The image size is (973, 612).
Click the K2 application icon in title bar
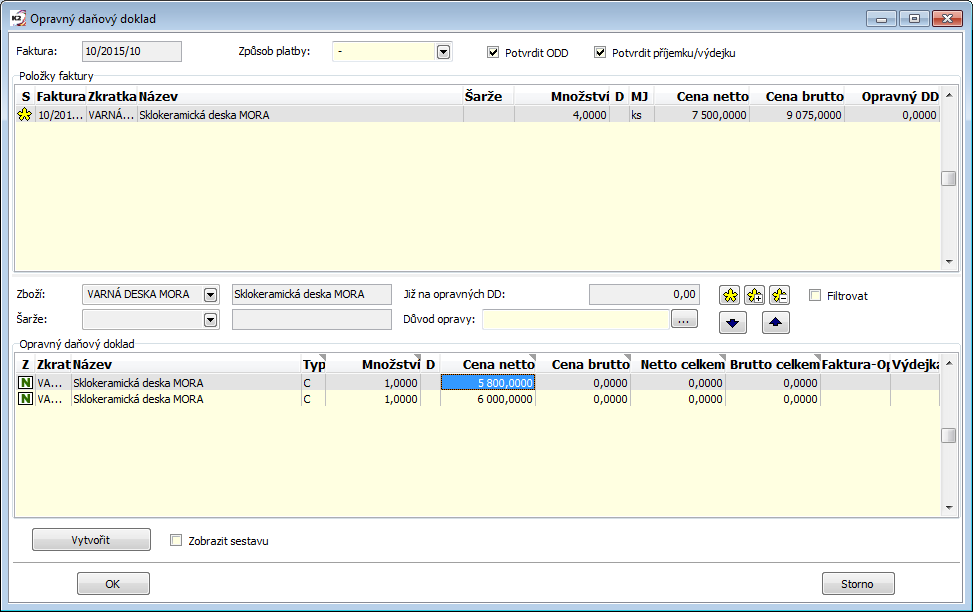[18, 19]
